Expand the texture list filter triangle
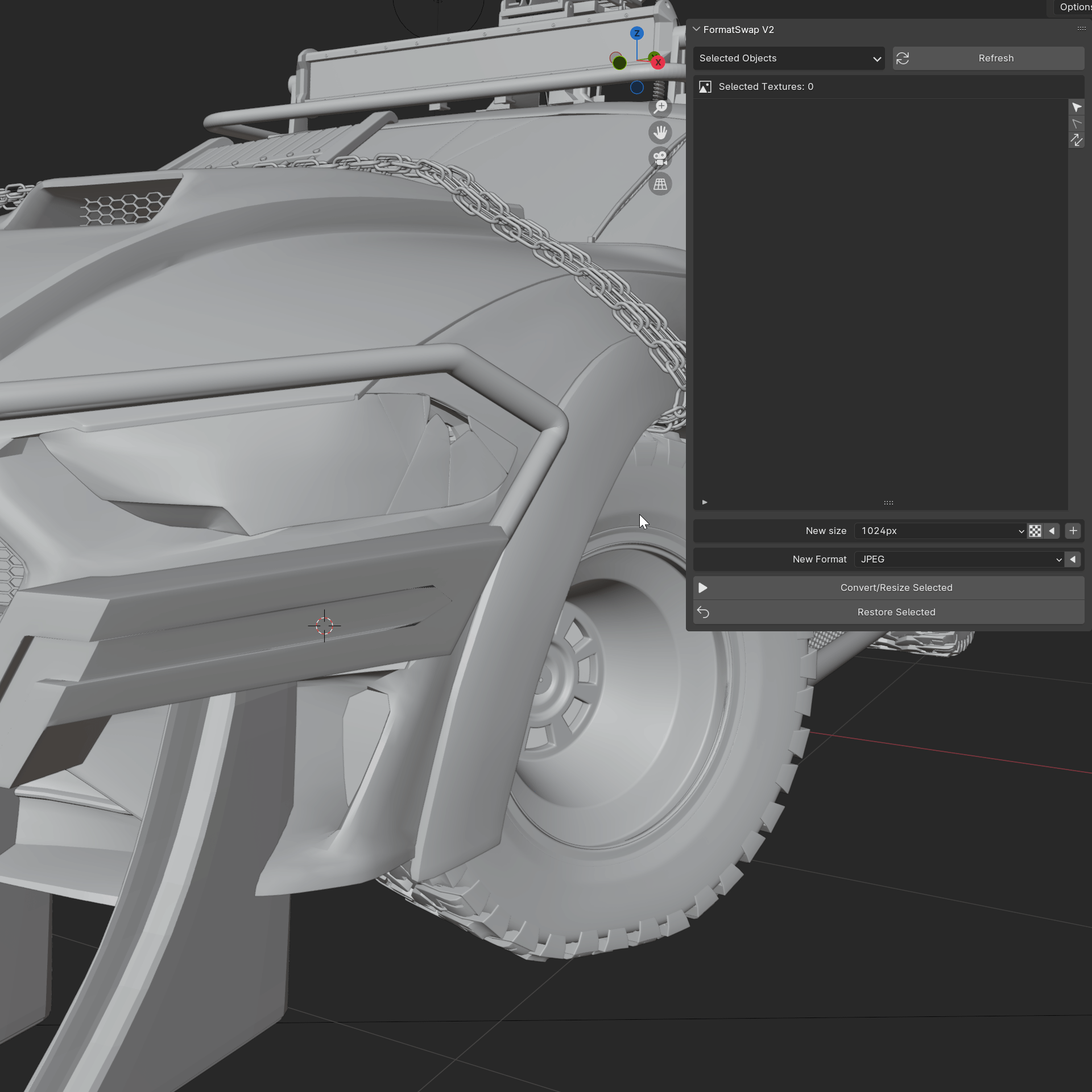The height and width of the screenshot is (1092, 1092). coord(705,502)
